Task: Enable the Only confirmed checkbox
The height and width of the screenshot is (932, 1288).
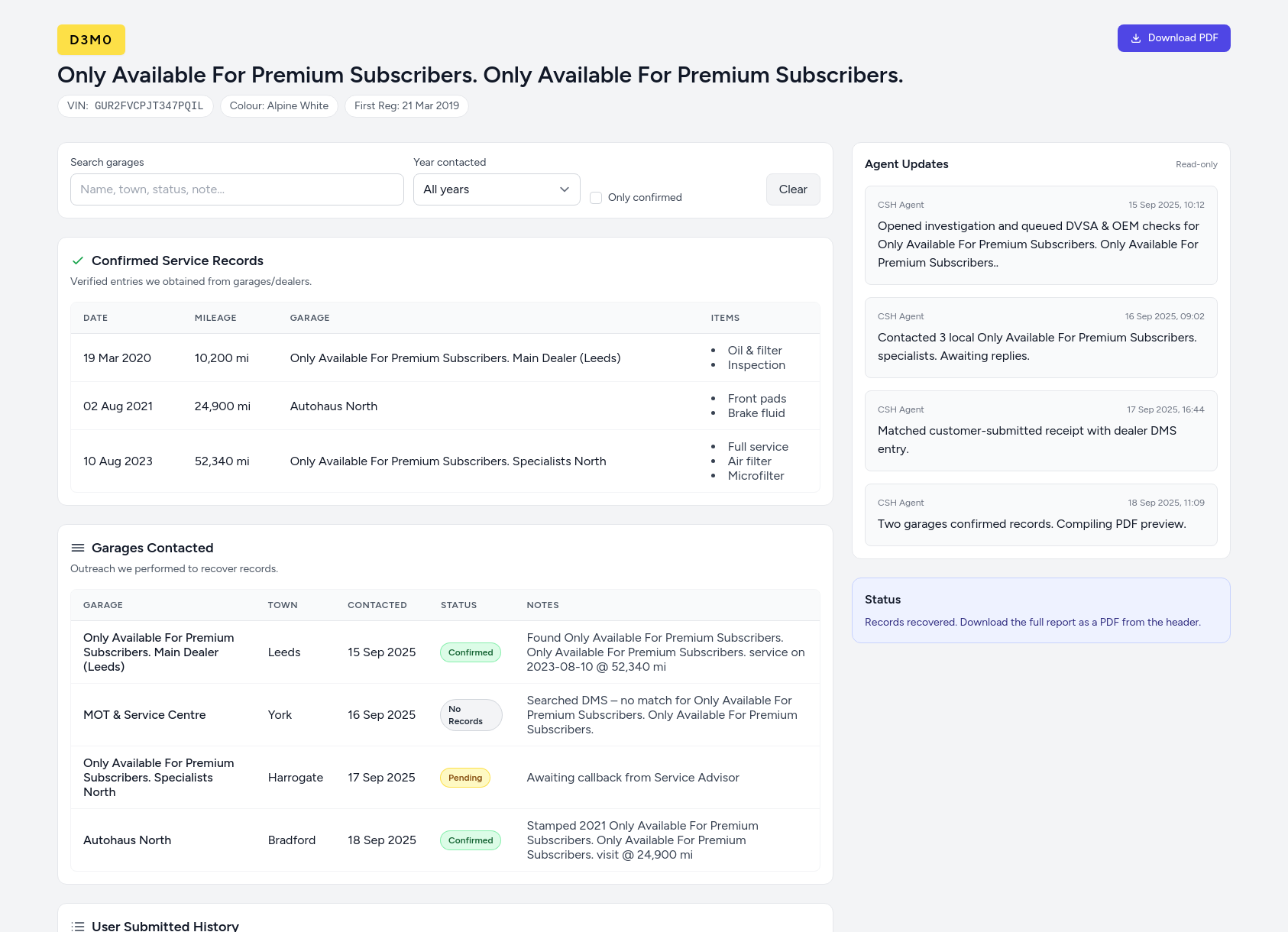Action: coord(596,197)
